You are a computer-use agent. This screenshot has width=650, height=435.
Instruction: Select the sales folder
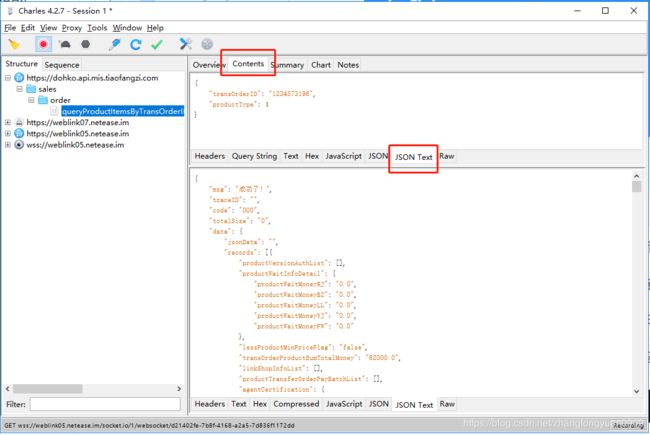coord(47,89)
